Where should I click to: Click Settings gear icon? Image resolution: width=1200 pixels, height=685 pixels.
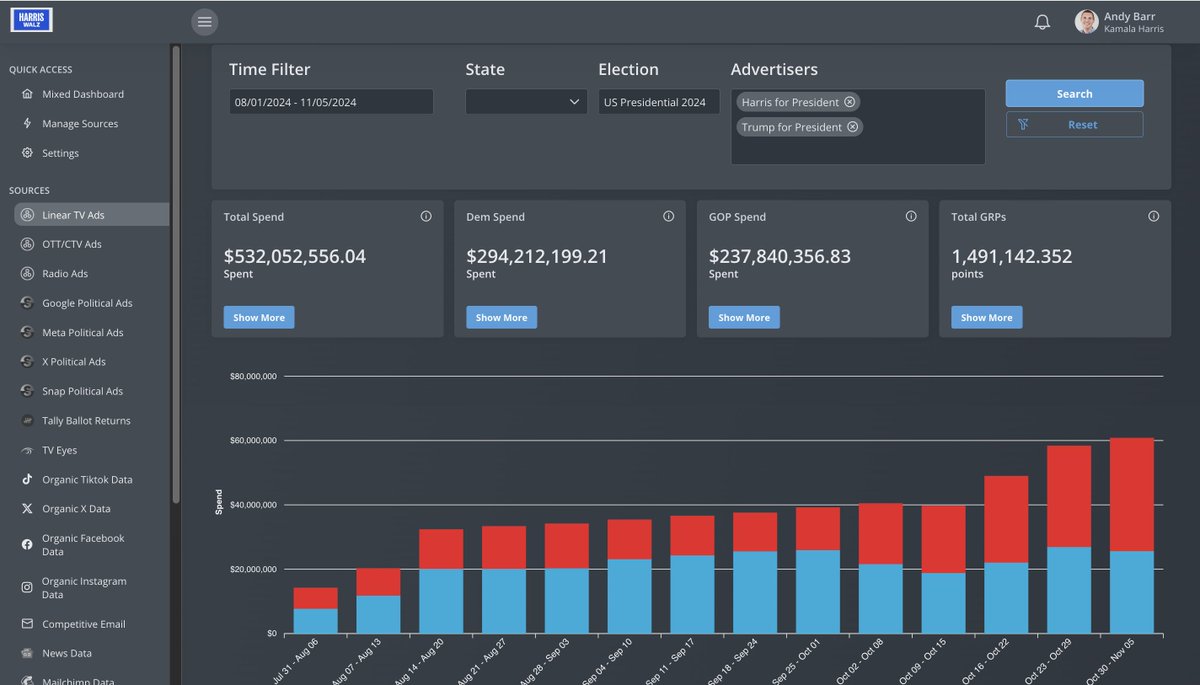coord(27,153)
